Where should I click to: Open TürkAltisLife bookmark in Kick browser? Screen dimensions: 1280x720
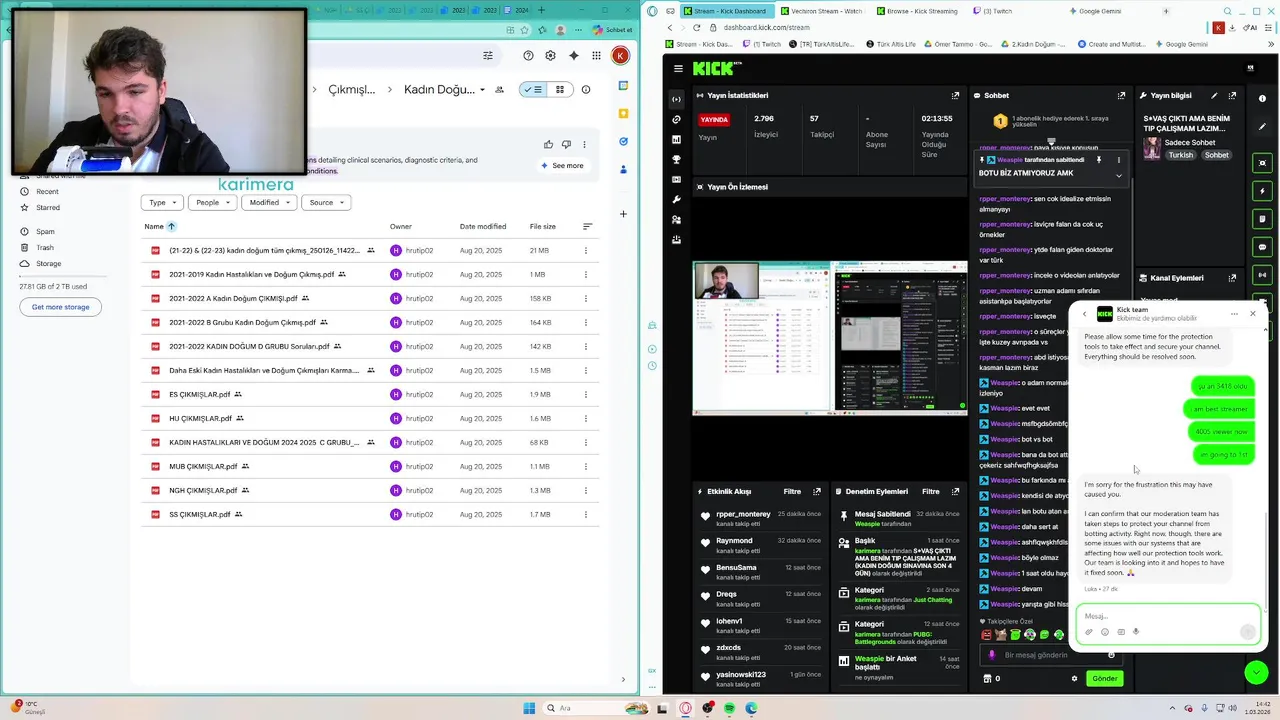[821, 44]
